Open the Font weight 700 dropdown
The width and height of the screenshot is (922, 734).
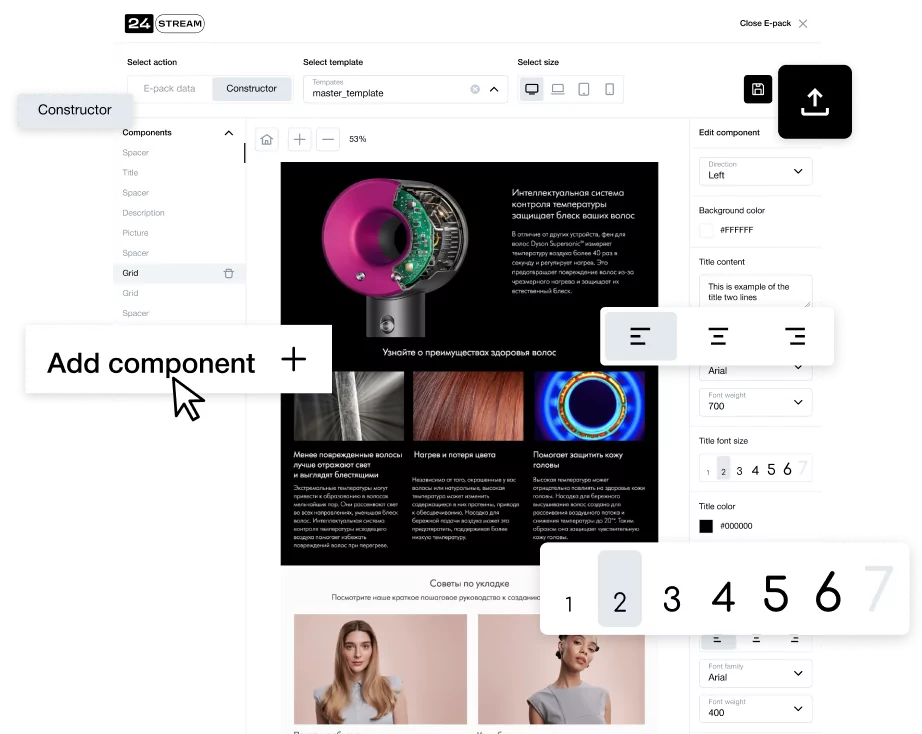pos(756,402)
